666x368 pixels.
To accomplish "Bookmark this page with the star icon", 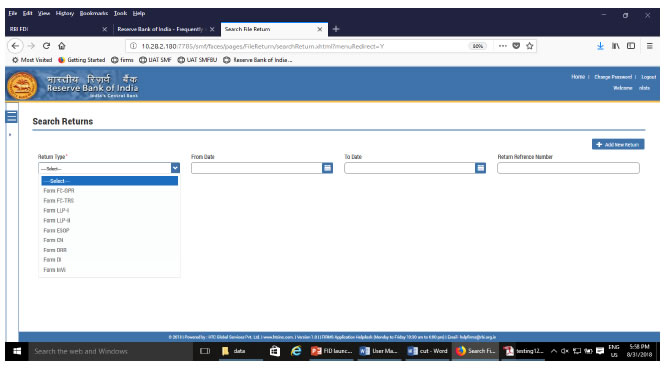I will [x=529, y=46].
